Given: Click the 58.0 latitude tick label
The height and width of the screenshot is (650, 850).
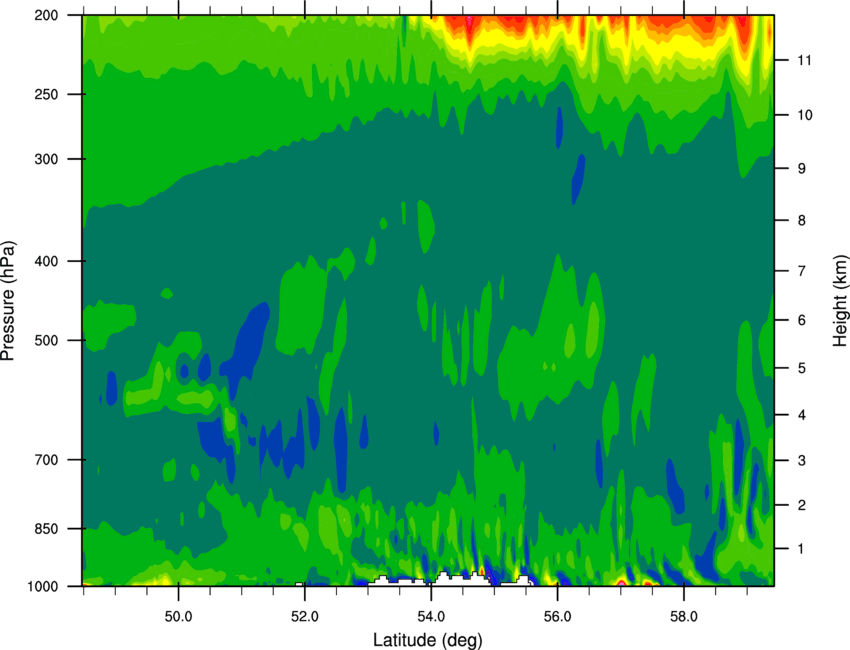Looking at the screenshot, I should pos(684,617).
